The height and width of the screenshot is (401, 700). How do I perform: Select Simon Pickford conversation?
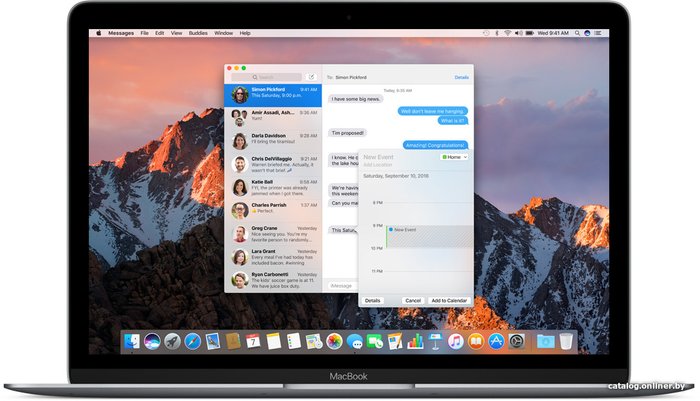click(273, 95)
